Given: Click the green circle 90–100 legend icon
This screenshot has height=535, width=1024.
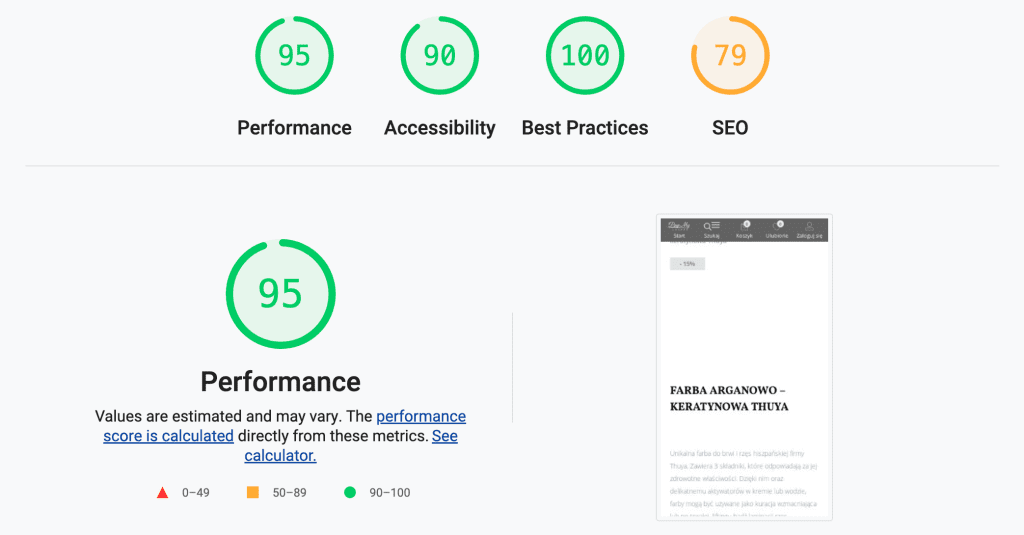Looking at the screenshot, I should (350, 493).
